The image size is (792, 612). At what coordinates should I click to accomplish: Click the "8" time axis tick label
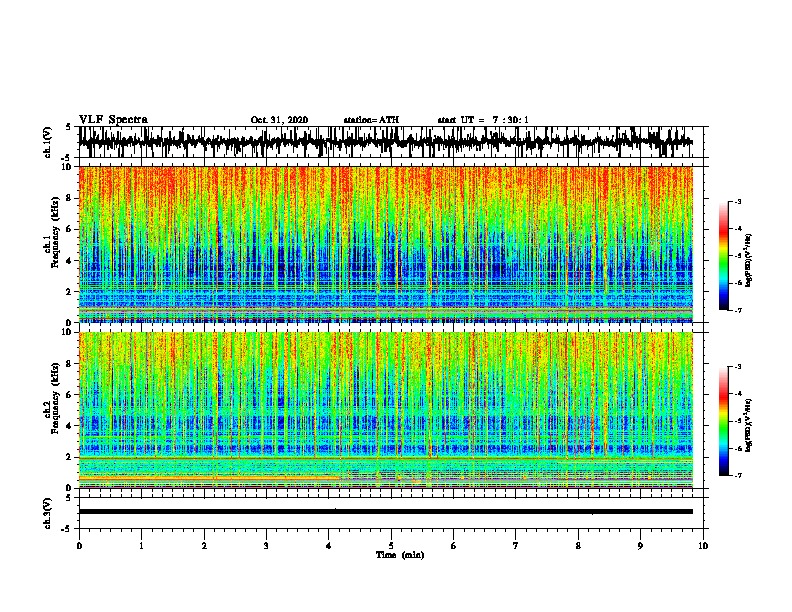pos(578,545)
